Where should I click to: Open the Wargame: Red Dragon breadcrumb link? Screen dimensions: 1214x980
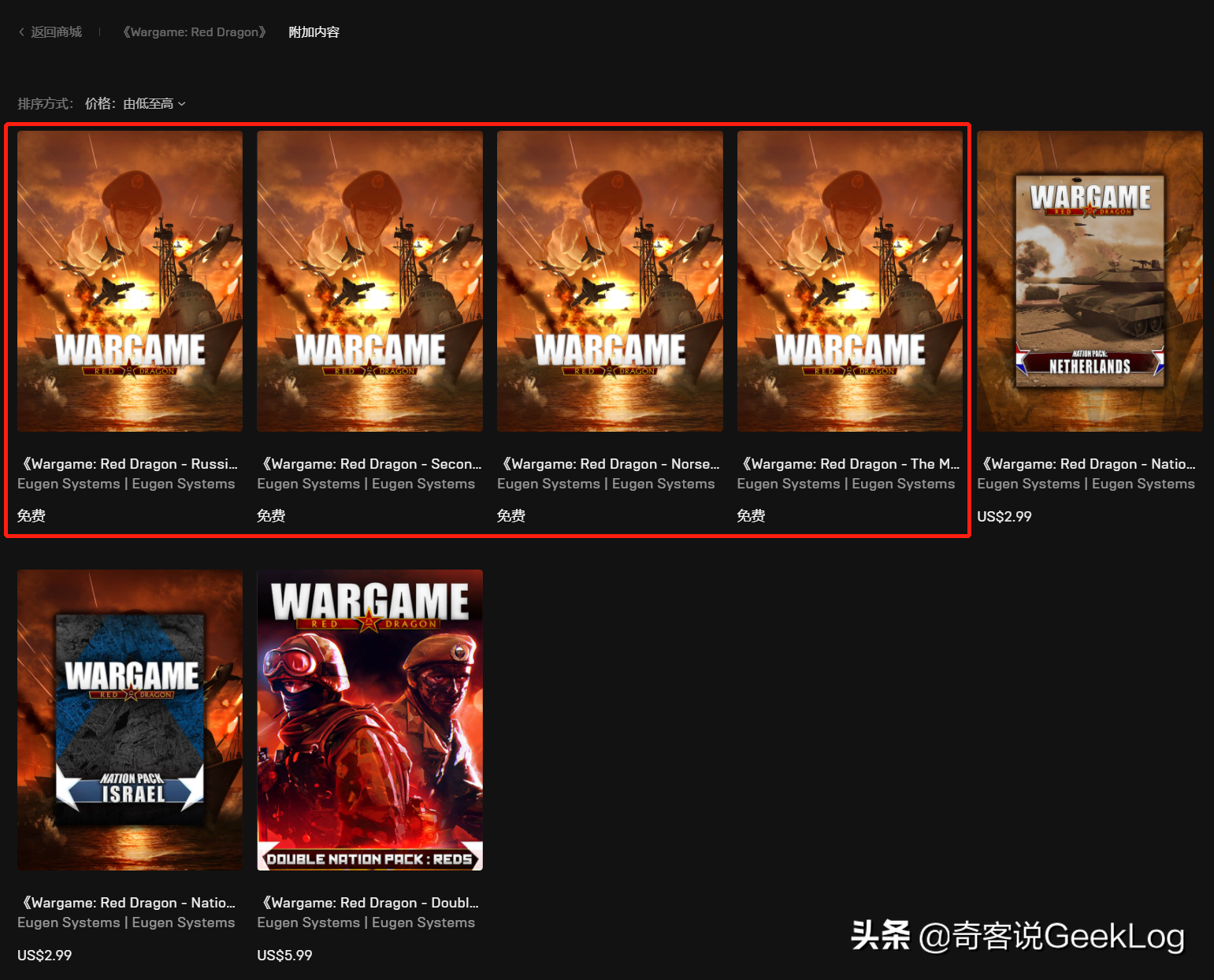tap(195, 32)
